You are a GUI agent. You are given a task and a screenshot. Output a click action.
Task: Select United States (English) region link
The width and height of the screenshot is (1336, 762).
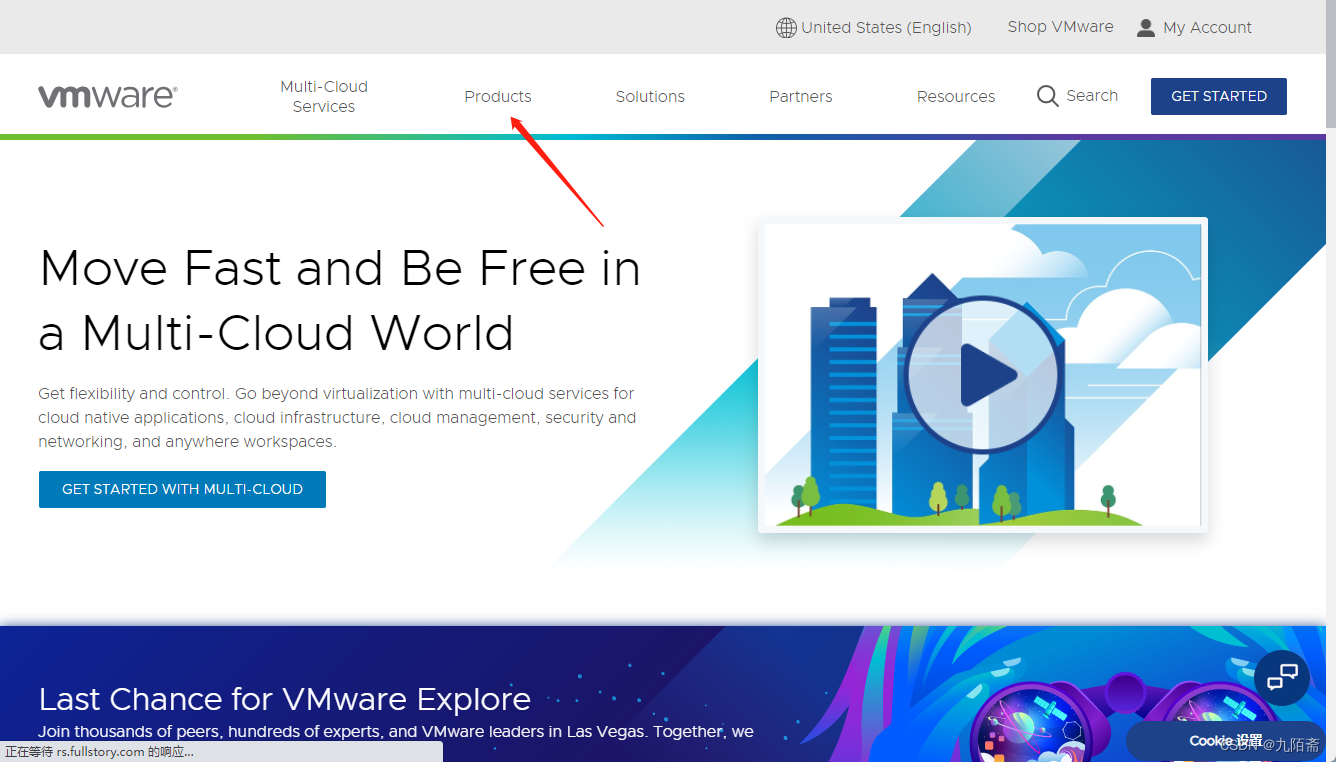(x=886, y=28)
